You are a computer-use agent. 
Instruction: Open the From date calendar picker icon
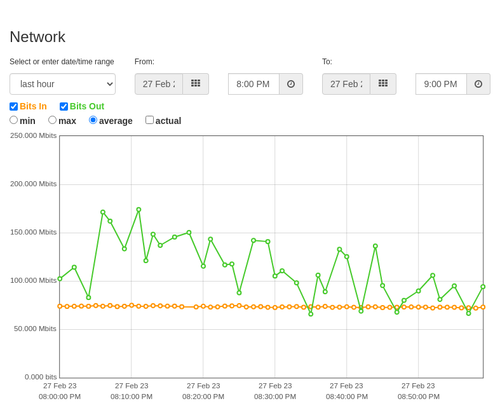click(x=196, y=84)
